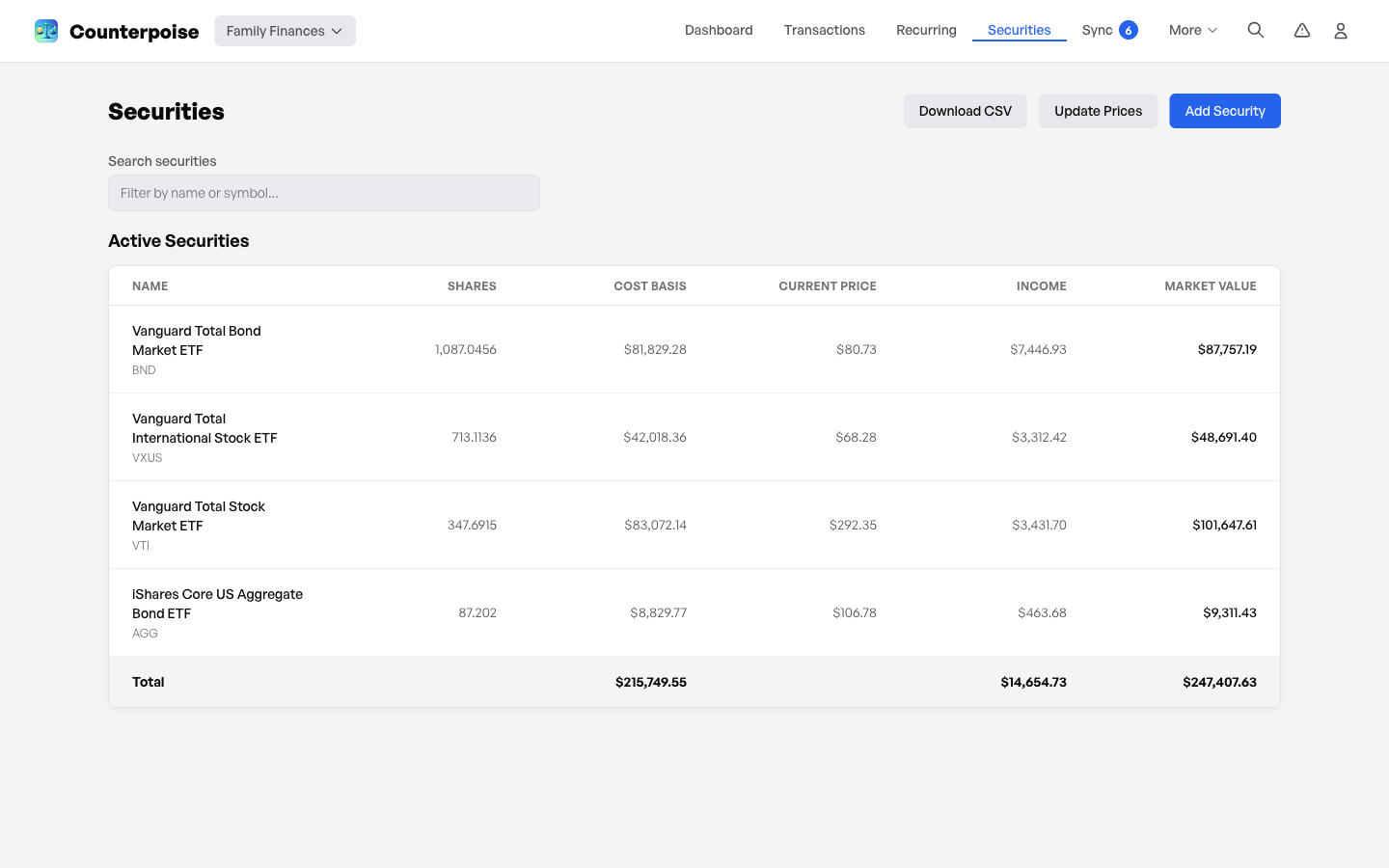Click the Active Securities section heading
The image size is (1389, 868).
(178, 241)
